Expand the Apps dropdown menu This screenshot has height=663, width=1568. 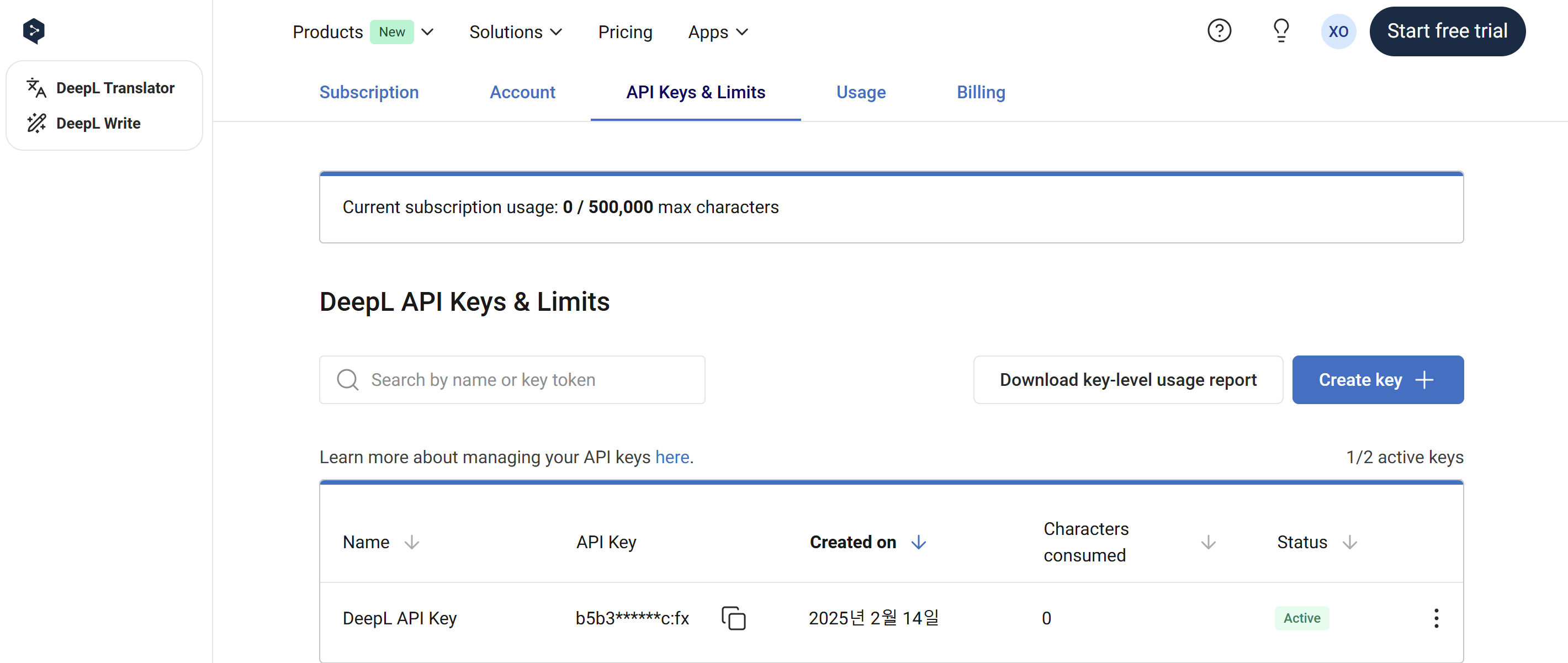[x=717, y=31]
